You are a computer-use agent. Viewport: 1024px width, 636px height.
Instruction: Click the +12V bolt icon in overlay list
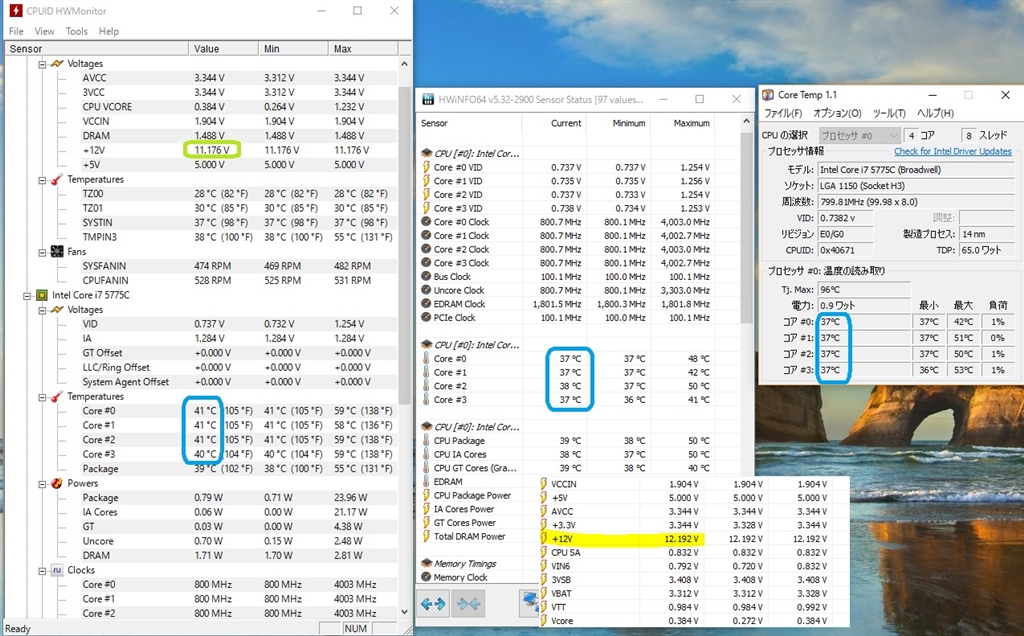coord(544,539)
